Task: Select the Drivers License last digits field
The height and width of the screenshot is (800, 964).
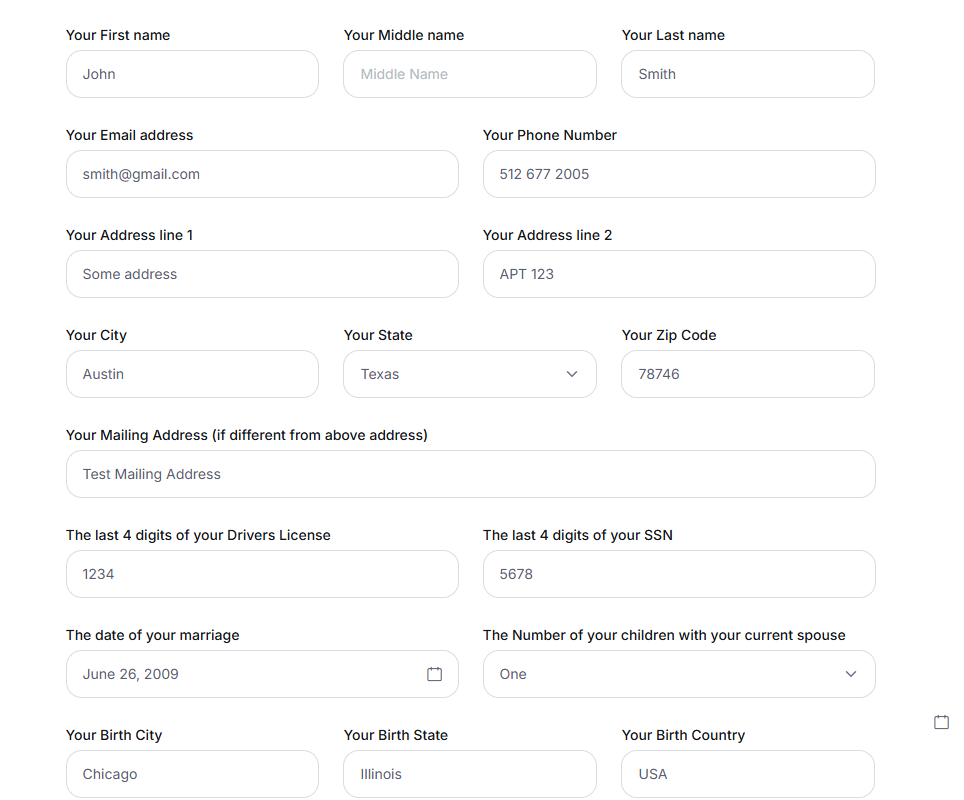Action: pyautogui.click(x=263, y=574)
